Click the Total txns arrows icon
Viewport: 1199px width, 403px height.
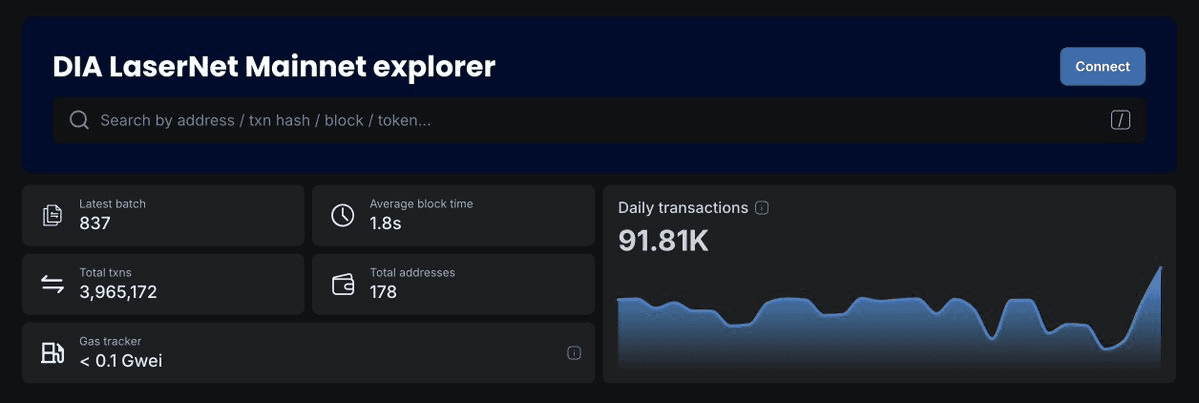[x=52, y=284]
